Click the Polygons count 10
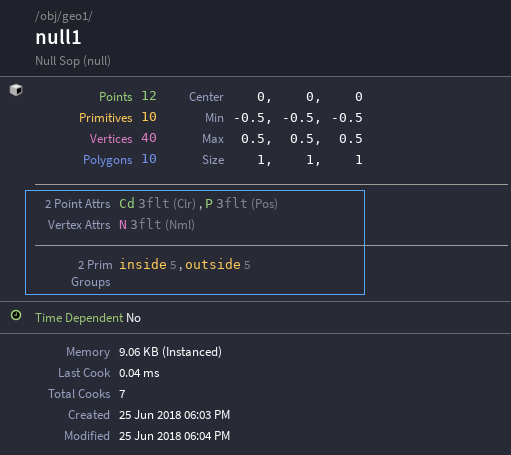This screenshot has width=511, height=455. point(149,159)
